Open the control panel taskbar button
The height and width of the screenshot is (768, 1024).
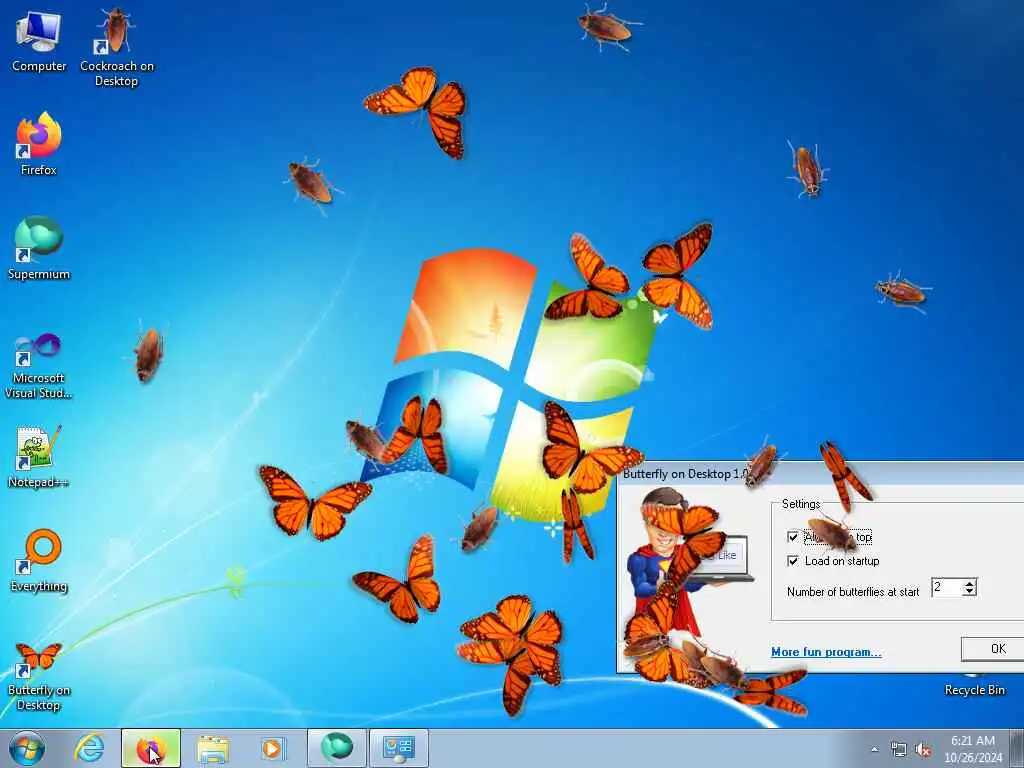click(399, 748)
